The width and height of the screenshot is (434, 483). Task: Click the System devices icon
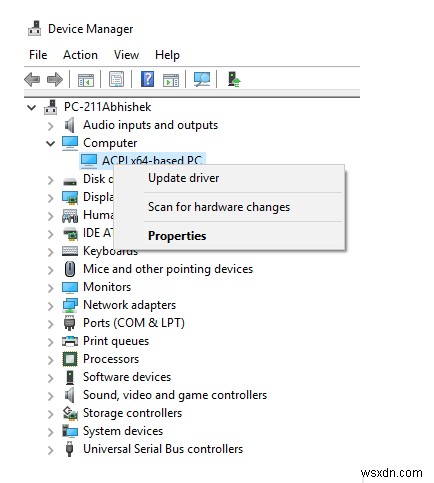pyautogui.click(x=70, y=431)
